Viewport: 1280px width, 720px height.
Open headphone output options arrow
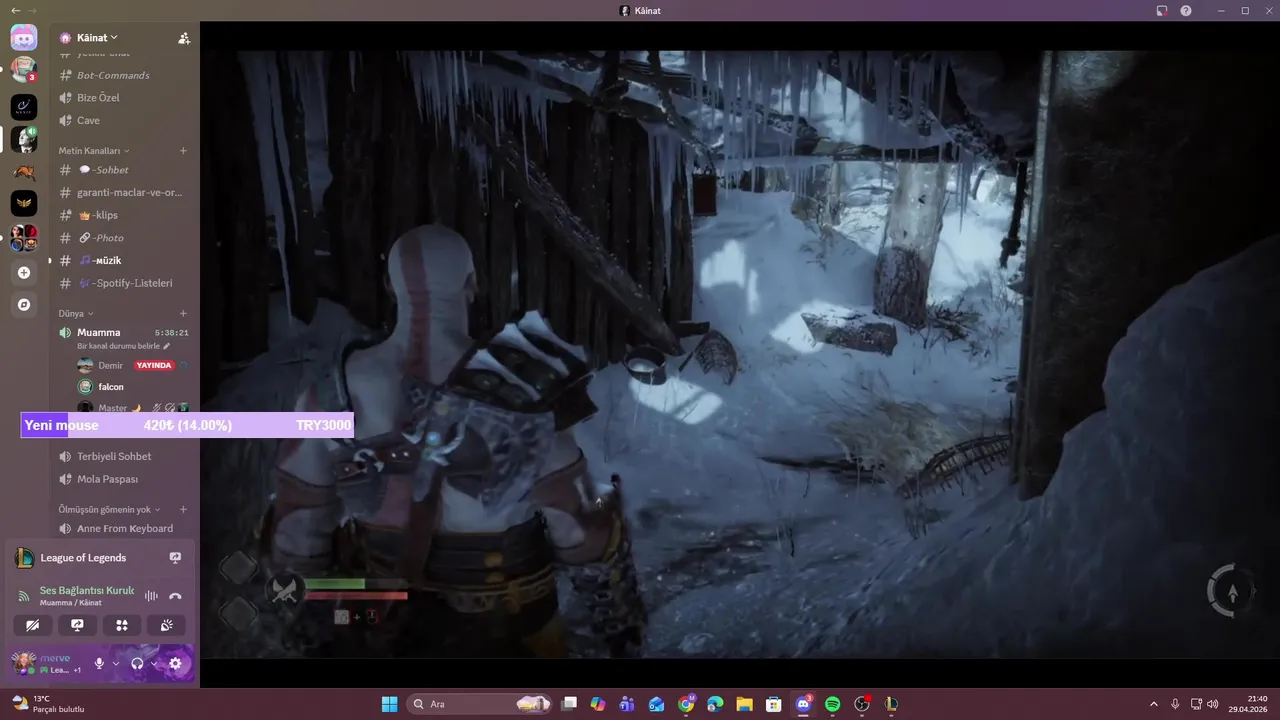(x=154, y=663)
